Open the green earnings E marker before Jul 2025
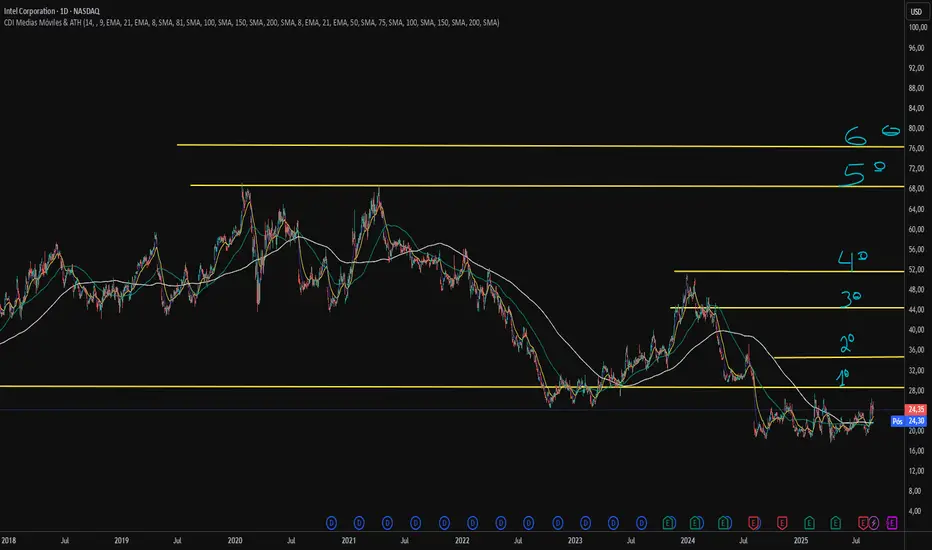 pos(836,523)
